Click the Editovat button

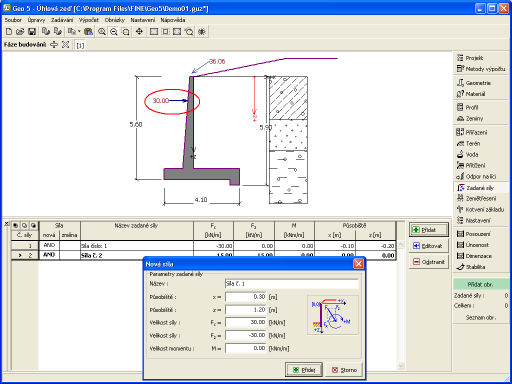429,246
